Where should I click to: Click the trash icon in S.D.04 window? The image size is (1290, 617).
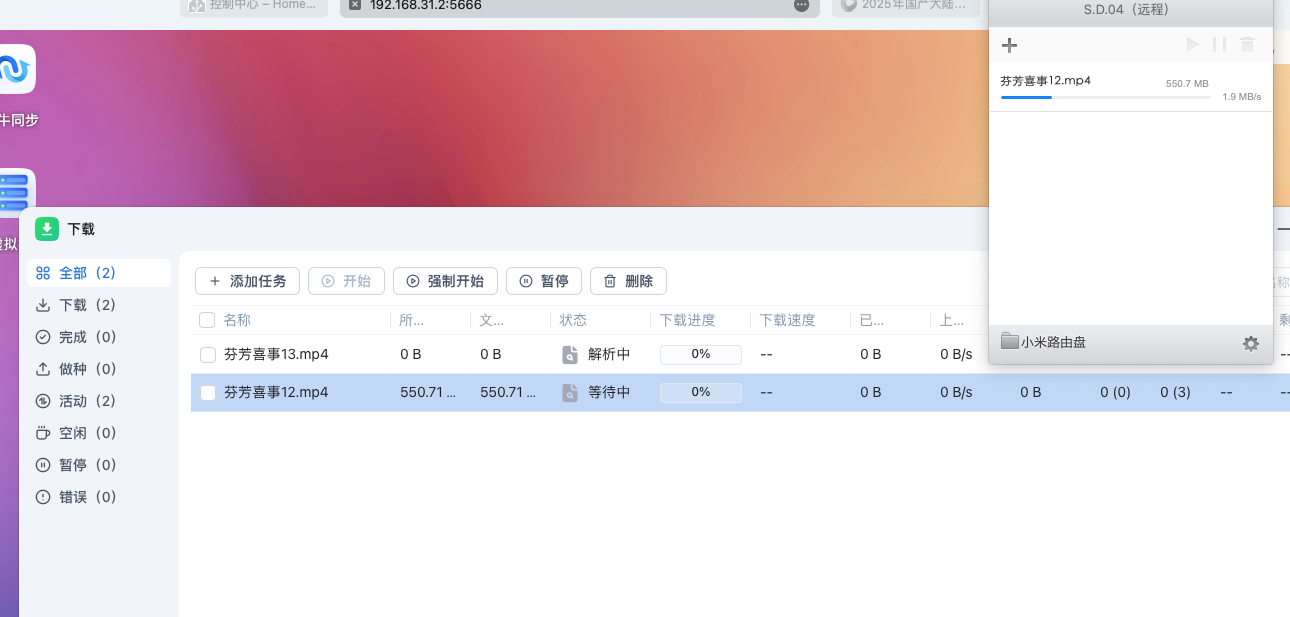pos(1247,45)
